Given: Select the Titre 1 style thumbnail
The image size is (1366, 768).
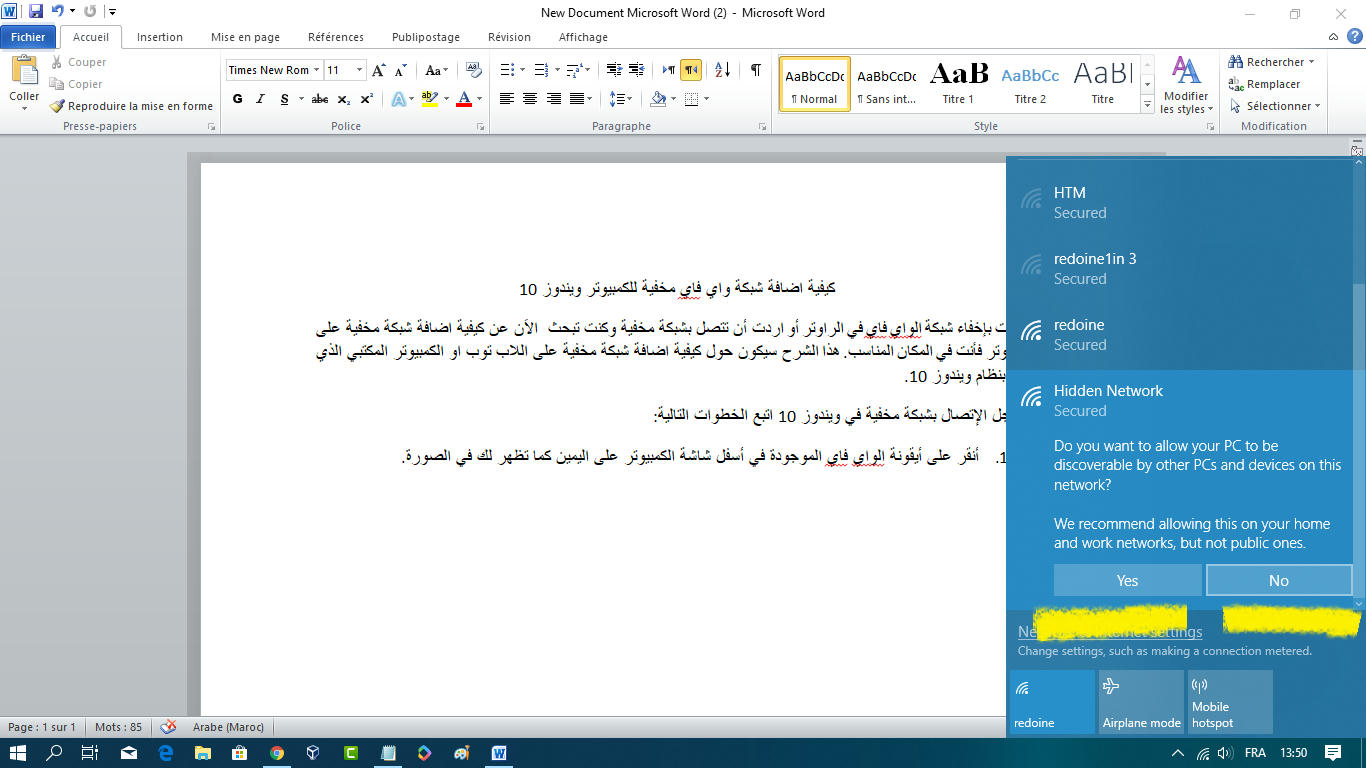Looking at the screenshot, I should tap(958, 83).
